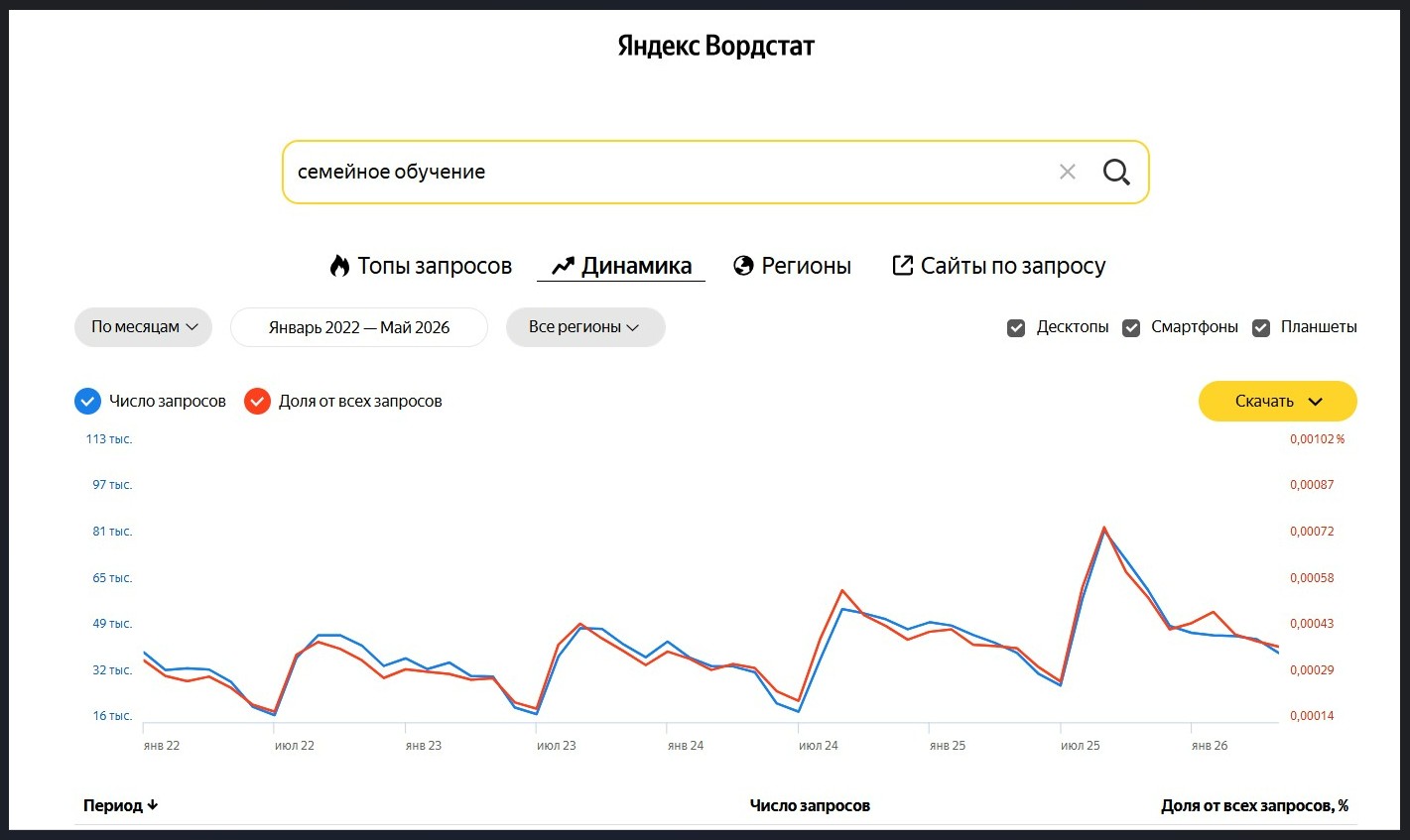Click the Число запросов column header

(810, 805)
